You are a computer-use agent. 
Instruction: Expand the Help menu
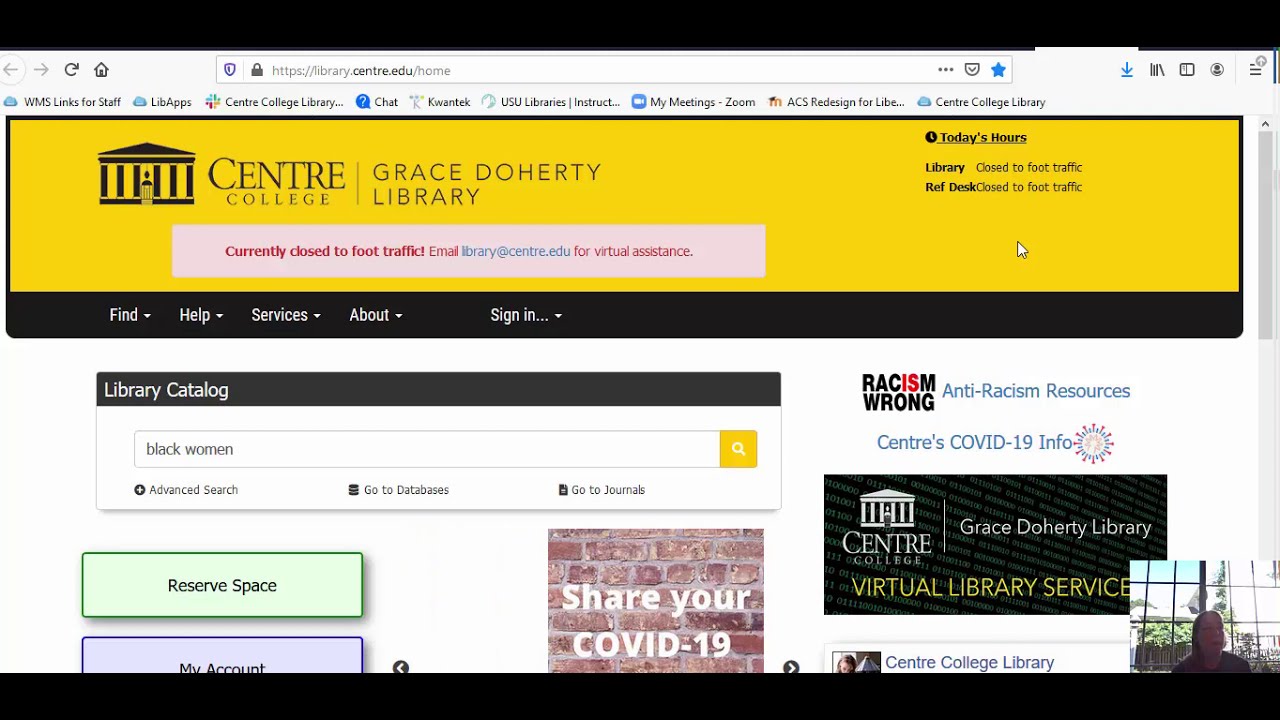point(201,315)
